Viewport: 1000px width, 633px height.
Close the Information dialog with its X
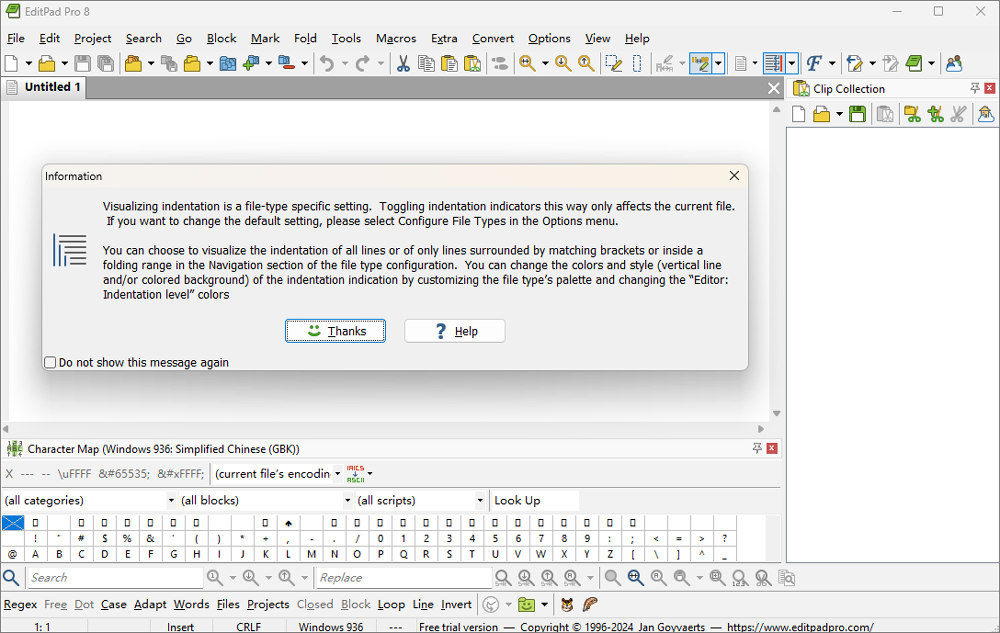click(734, 176)
